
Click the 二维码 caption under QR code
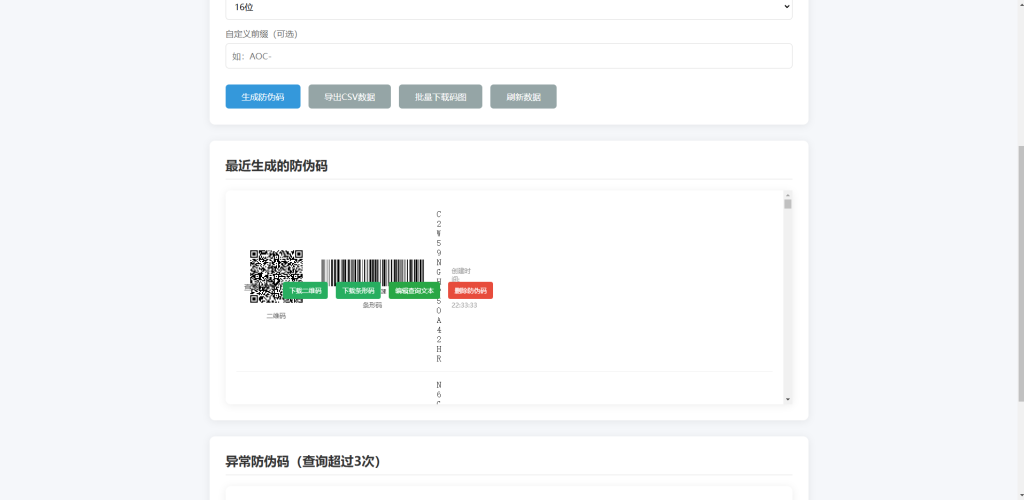point(275,316)
